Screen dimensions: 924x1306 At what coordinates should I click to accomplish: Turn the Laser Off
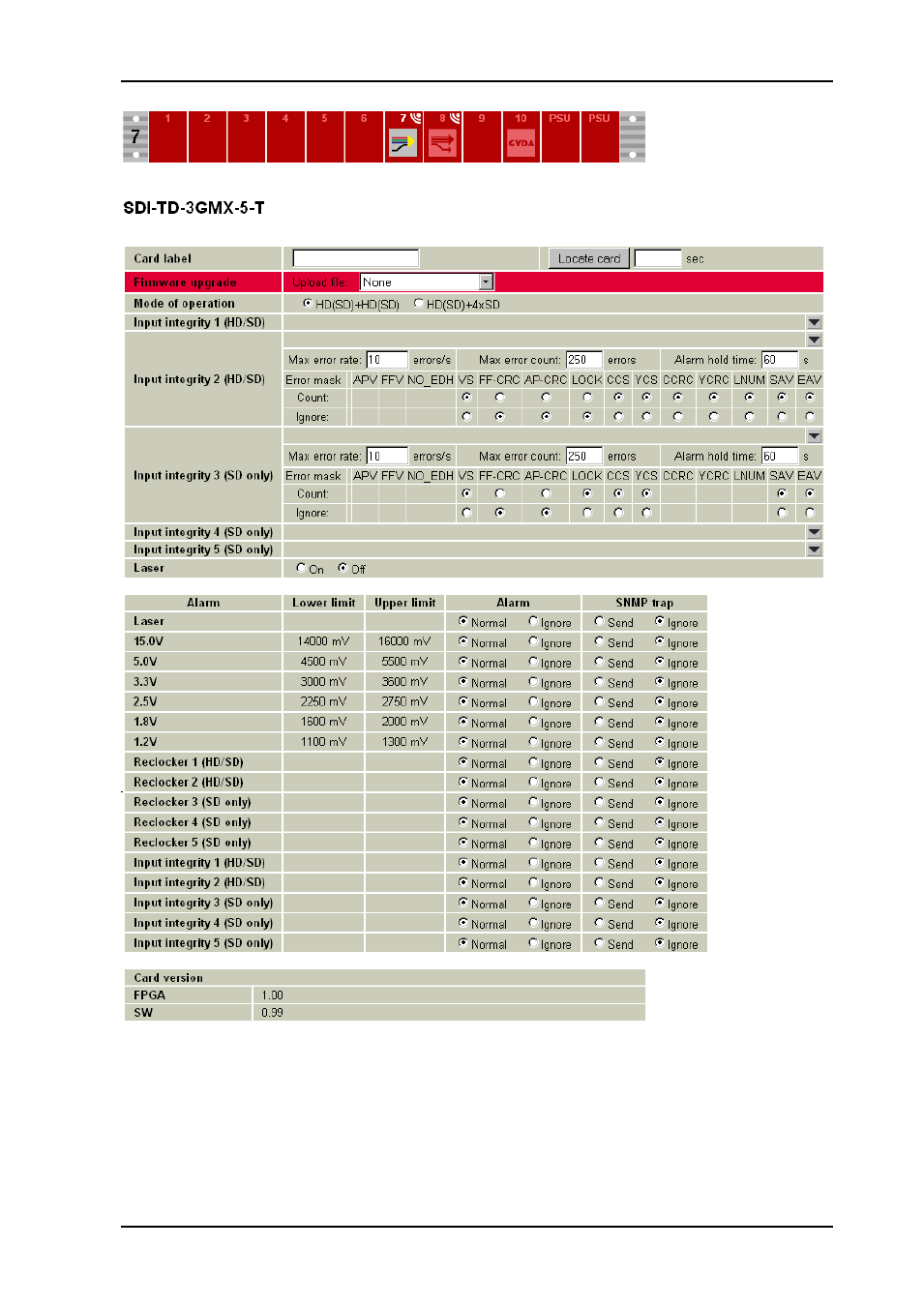point(343,568)
